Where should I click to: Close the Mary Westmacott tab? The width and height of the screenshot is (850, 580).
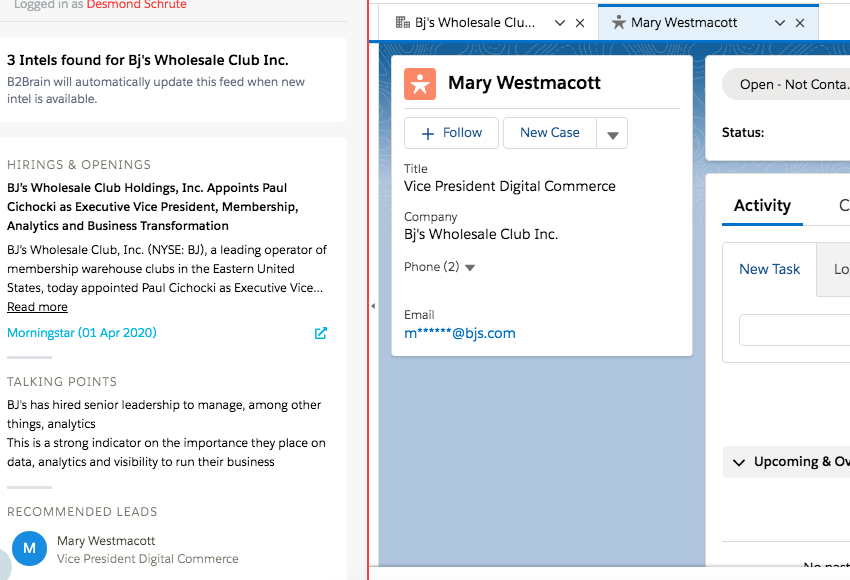pyautogui.click(x=800, y=23)
